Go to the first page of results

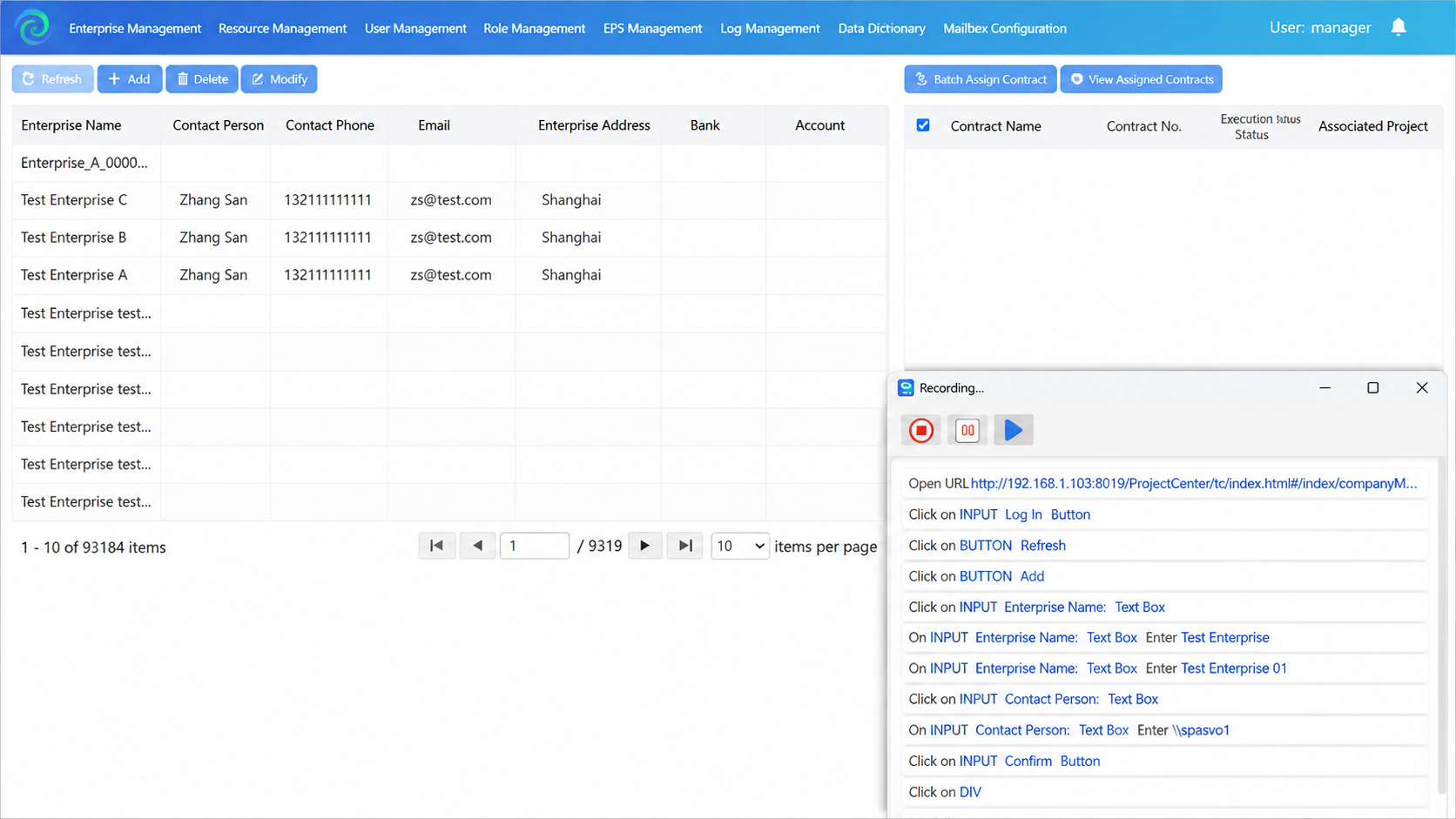[x=437, y=546]
